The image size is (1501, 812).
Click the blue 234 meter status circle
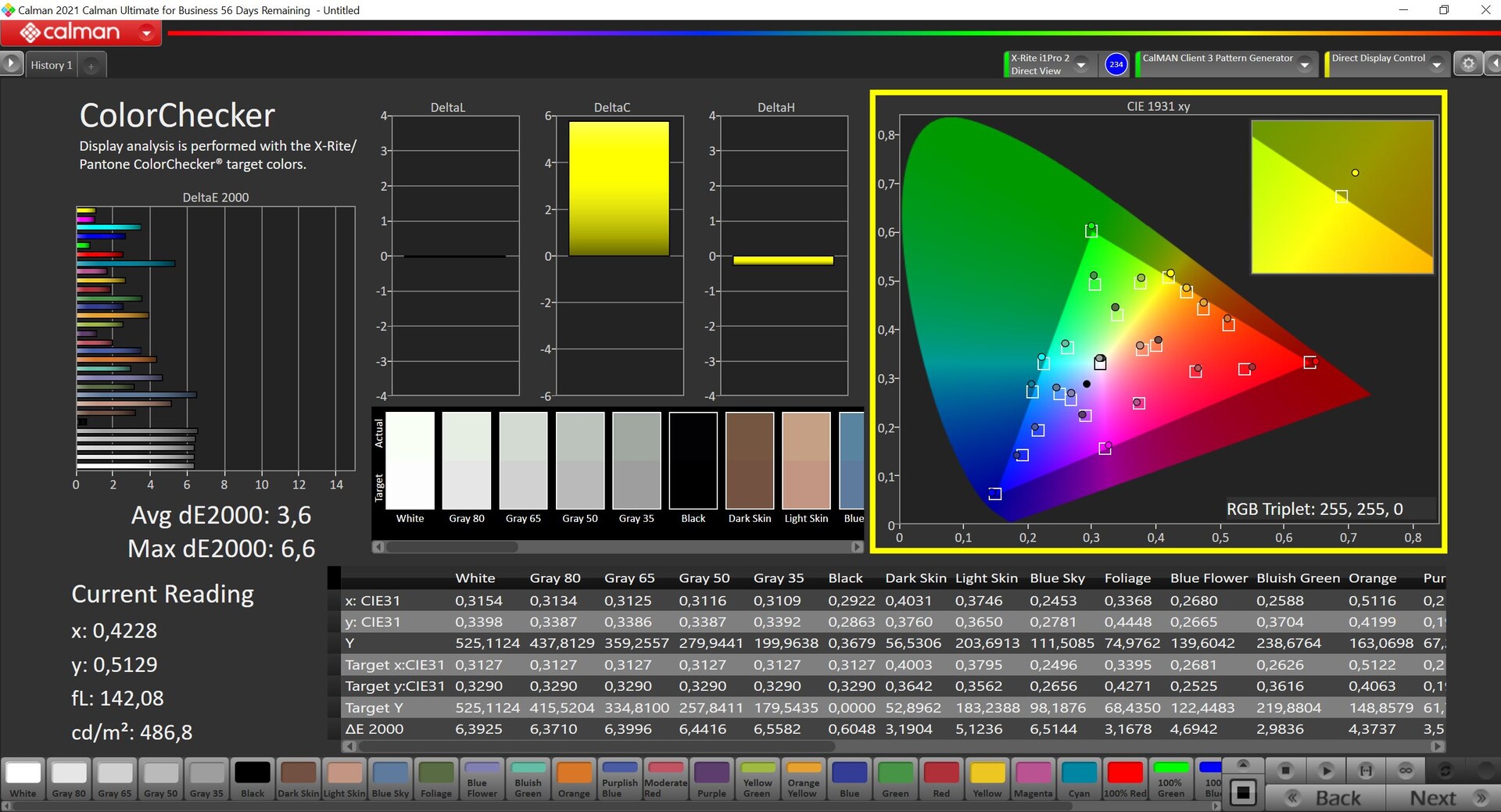tap(1116, 64)
